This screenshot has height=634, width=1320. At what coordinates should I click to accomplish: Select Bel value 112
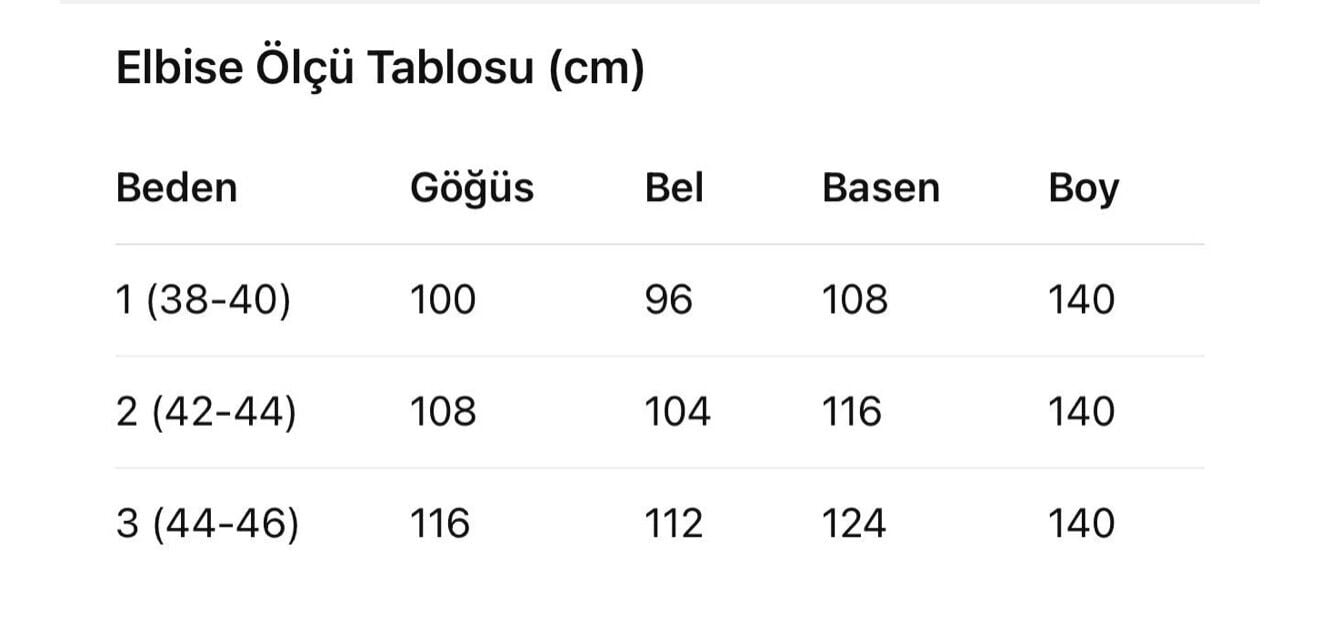click(x=674, y=524)
